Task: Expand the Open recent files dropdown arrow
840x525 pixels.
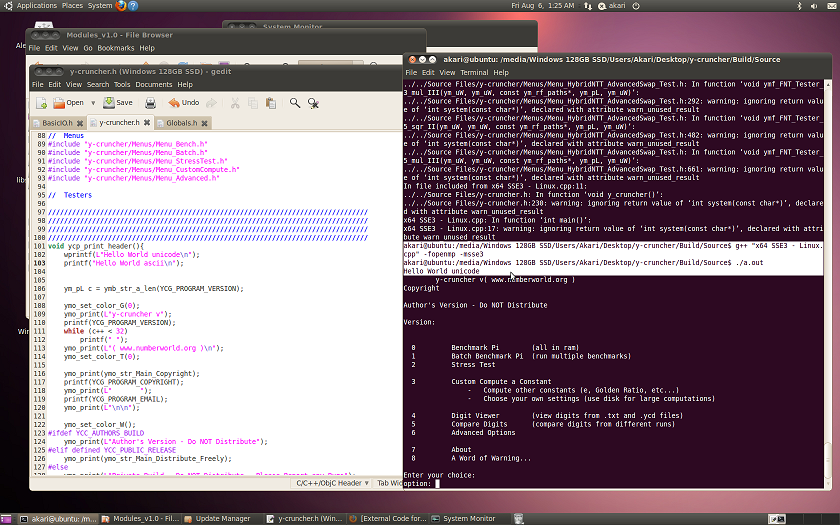Action: pyautogui.click(x=92, y=103)
